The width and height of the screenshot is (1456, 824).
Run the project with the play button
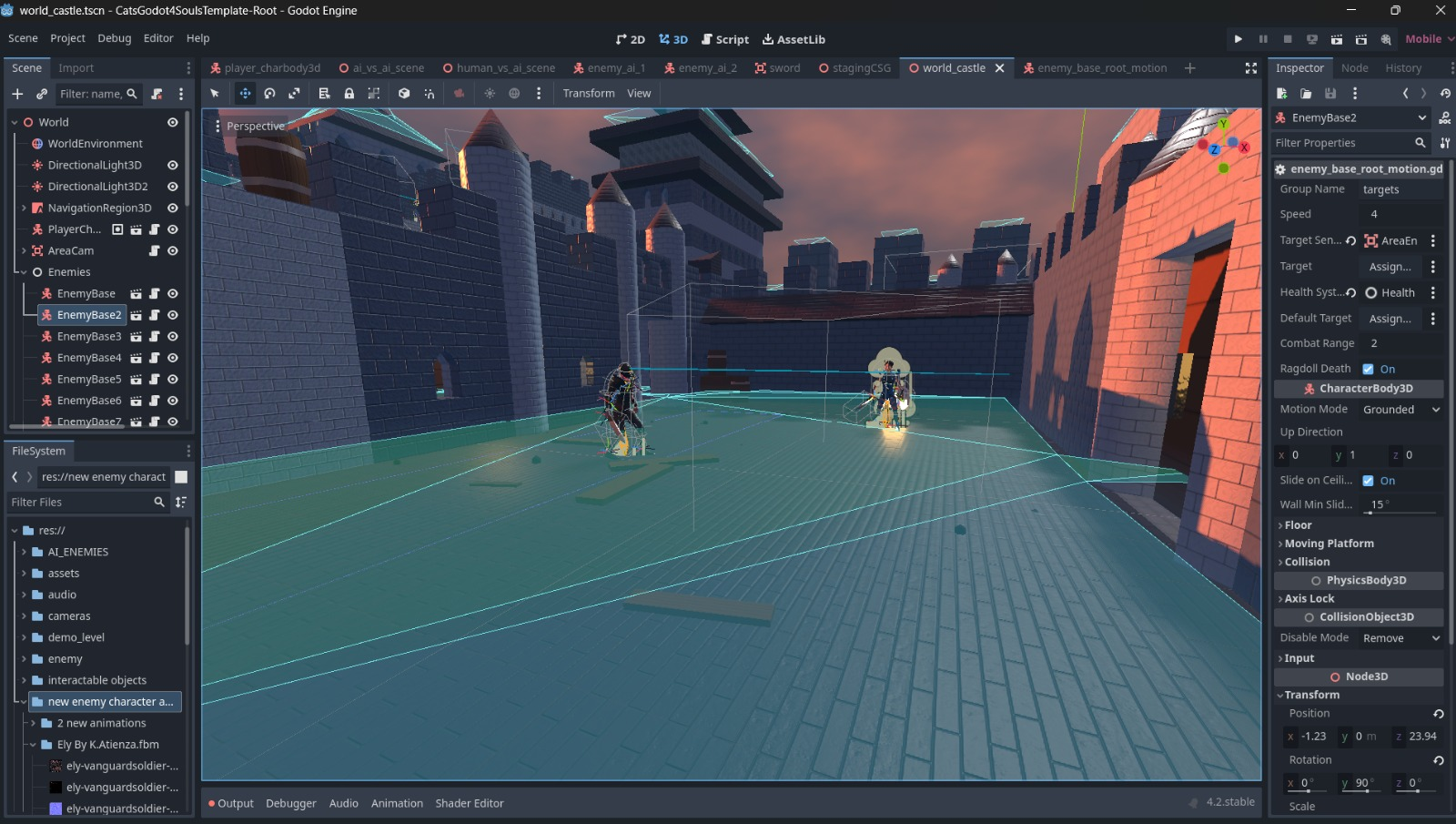click(x=1239, y=39)
